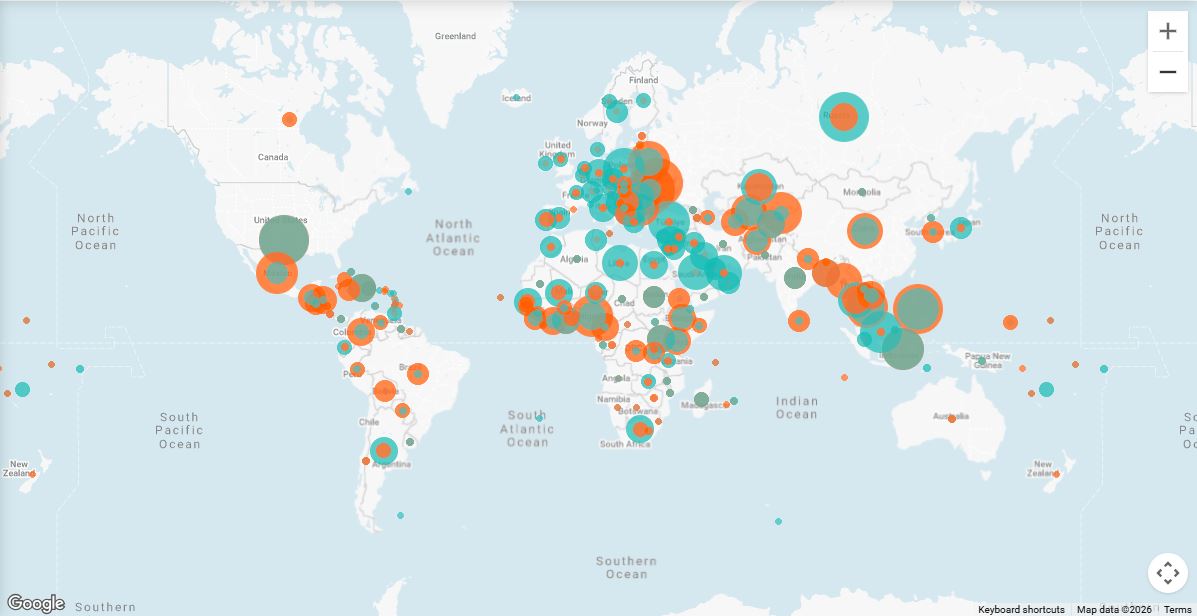Image resolution: width=1197 pixels, height=616 pixels.
Task: Click the orange bubble over South Korea
Action: [x=933, y=232]
